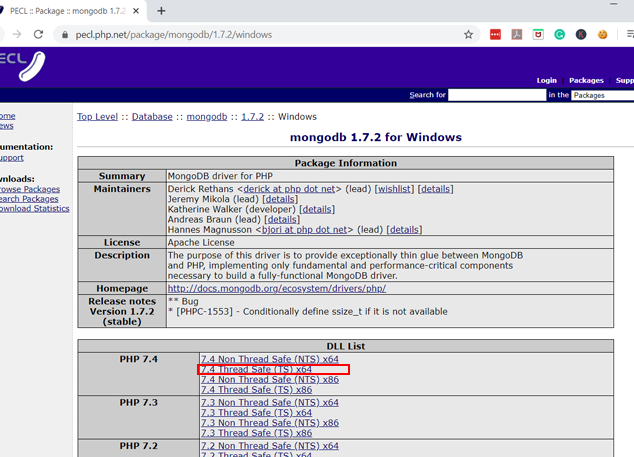The height and width of the screenshot is (457, 634).
Task: Click the DLL List table header
Action: (x=346, y=346)
